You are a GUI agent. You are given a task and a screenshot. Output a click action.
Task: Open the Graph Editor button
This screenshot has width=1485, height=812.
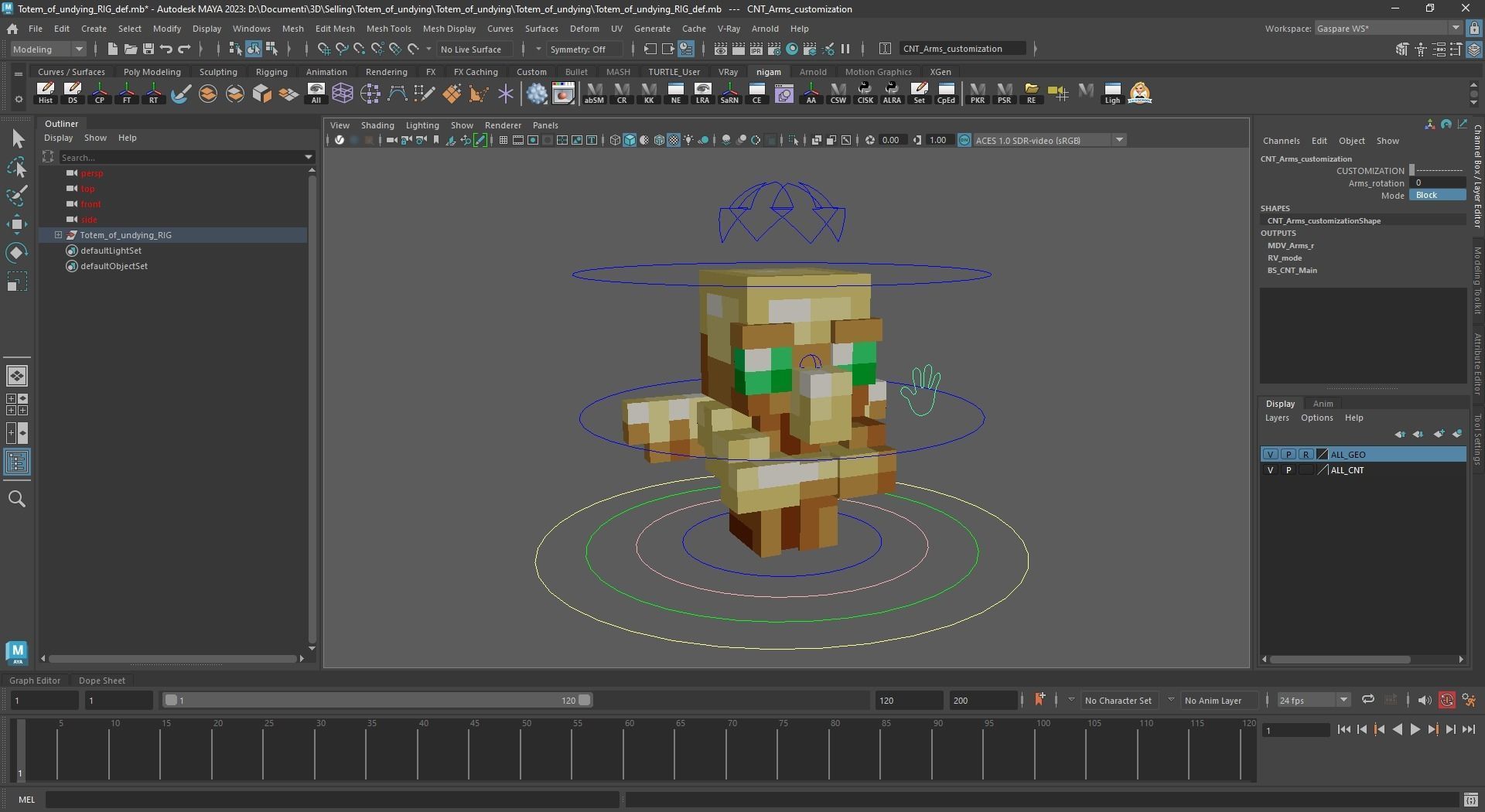(35, 681)
